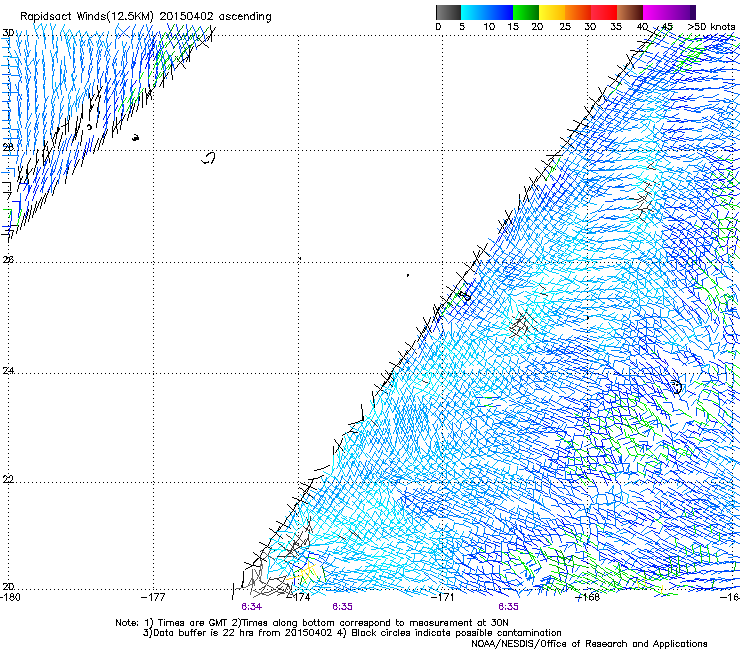This screenshot has height=650, width=740.
Task: Click the orange 25-30 knots legend segment
Action: (x=578, y=12)
